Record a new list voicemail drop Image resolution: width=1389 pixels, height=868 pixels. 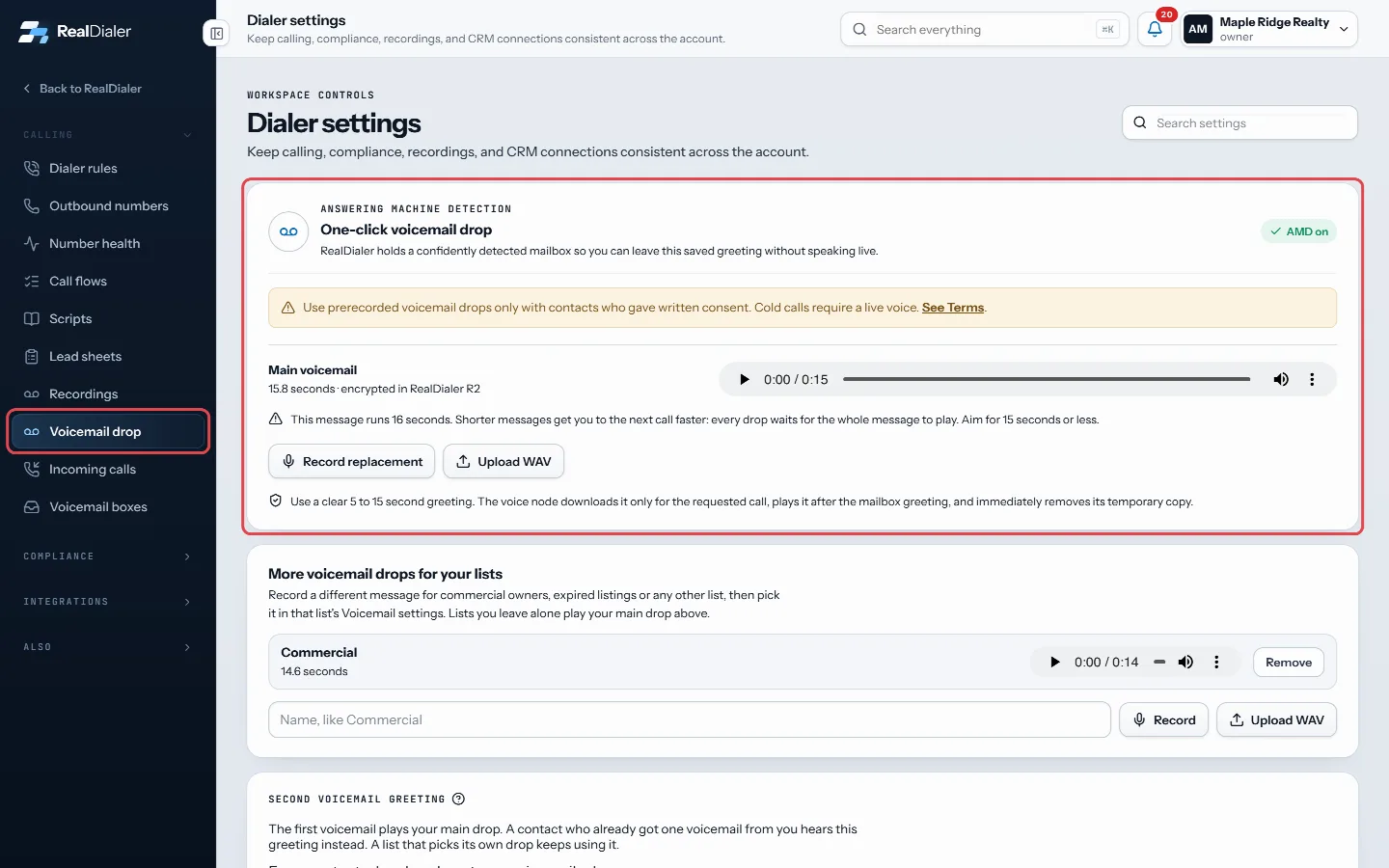point(1163,719)
